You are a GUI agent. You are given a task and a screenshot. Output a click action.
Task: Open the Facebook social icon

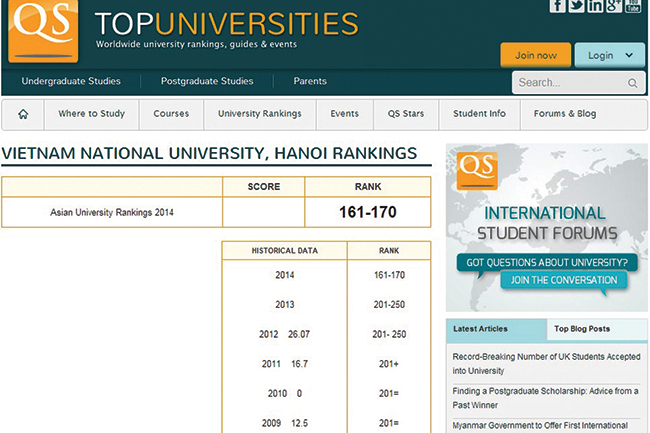(x=558, y=6)
